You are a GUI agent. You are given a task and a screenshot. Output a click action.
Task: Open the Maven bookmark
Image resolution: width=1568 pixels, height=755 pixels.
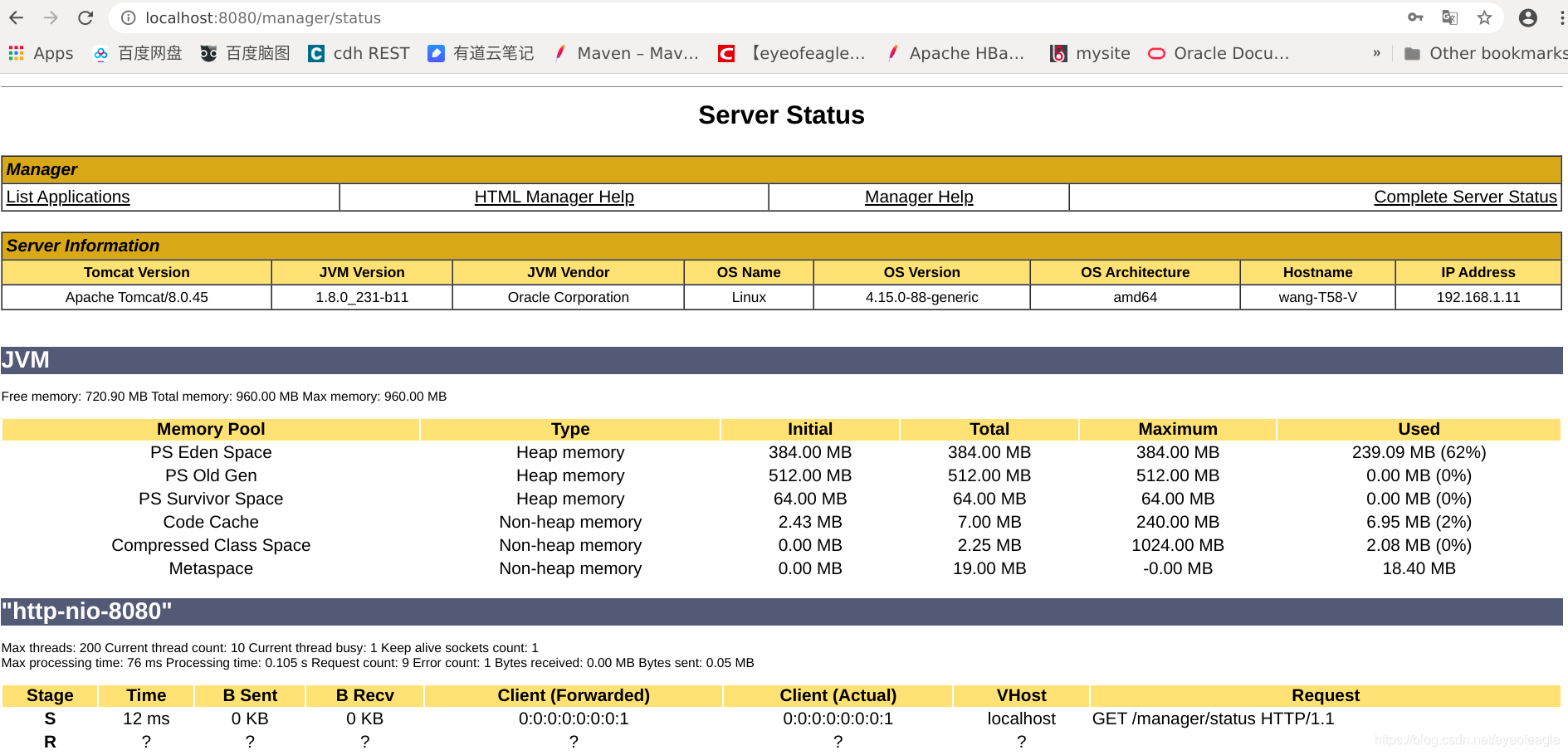(626, 53)
